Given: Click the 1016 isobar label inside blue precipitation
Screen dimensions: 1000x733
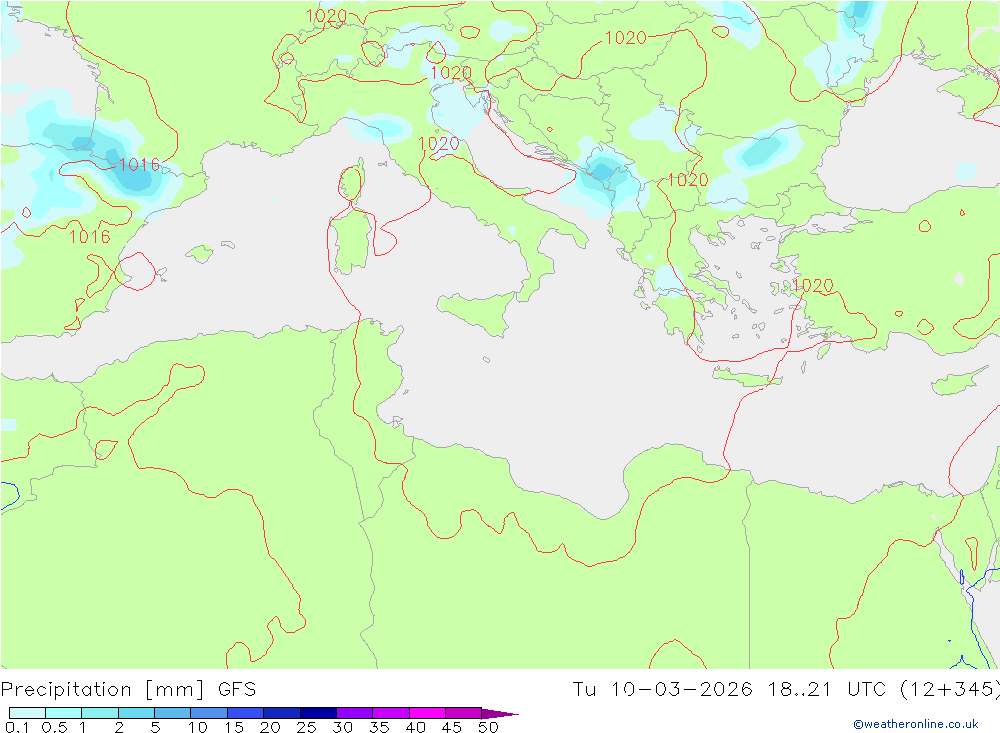Looking at the screenshot, I should 140,165.
